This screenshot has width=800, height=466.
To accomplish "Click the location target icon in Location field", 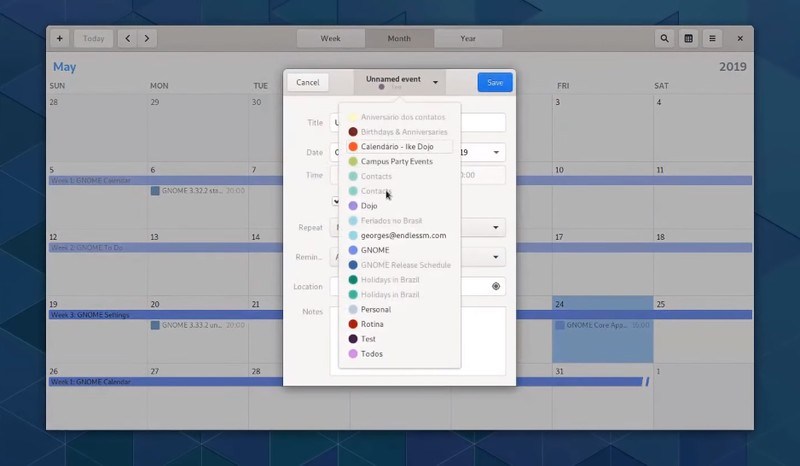I will click(496, 286).
